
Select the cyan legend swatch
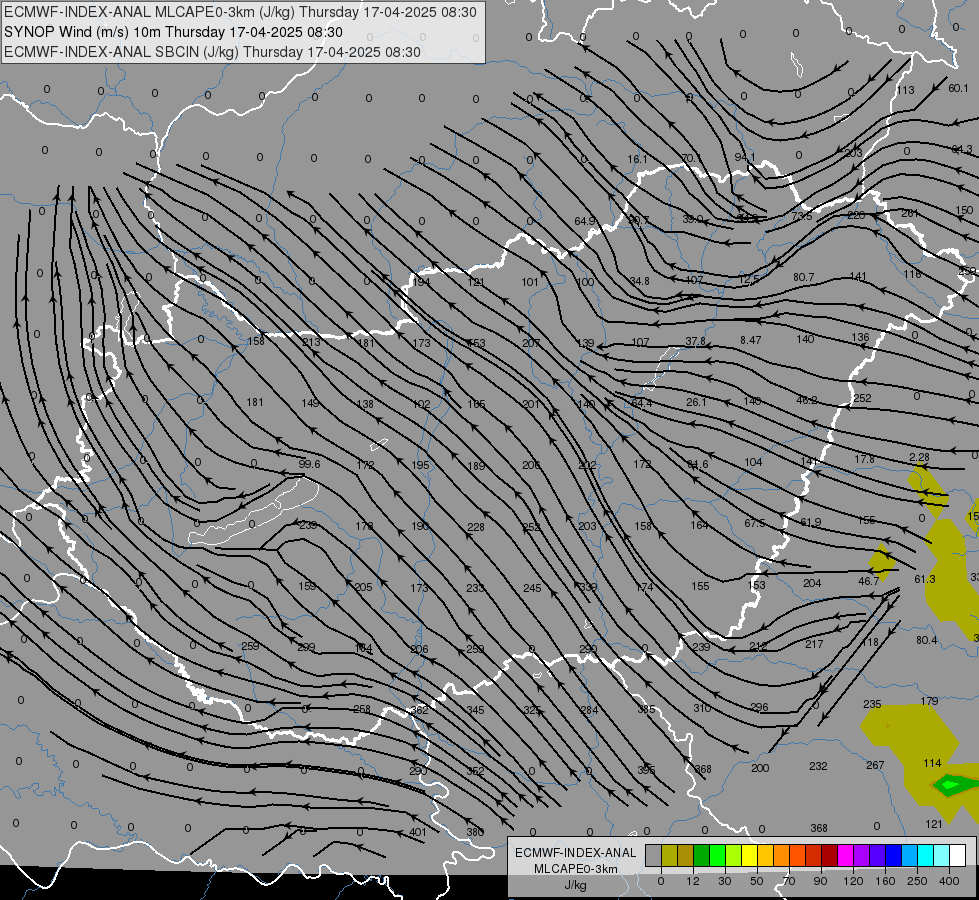pos(925,856)
